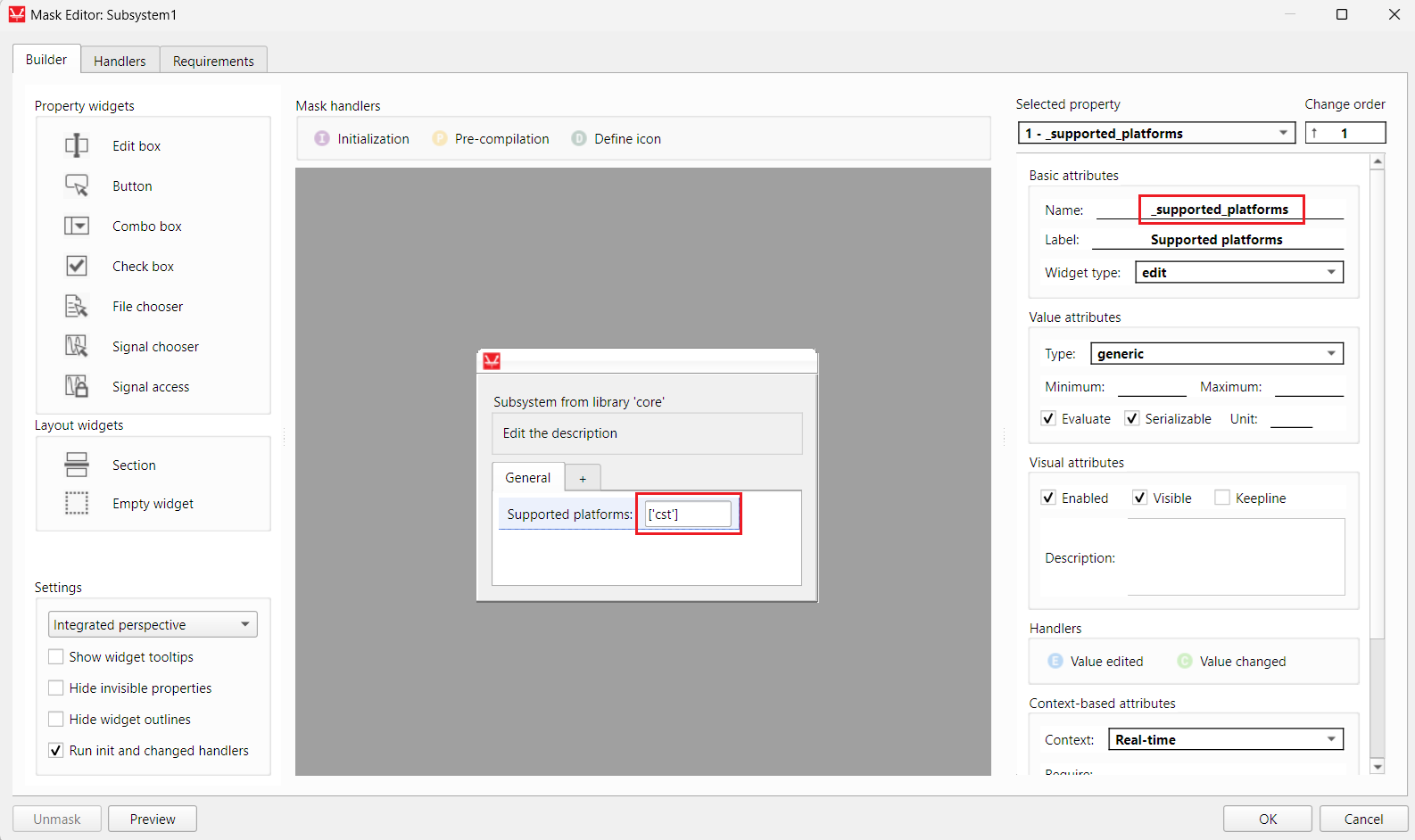The height and width of the screenshot is (840, 1415).
Task: Click the properties panel scrollbar down arrow
Action: point(1378,767)
